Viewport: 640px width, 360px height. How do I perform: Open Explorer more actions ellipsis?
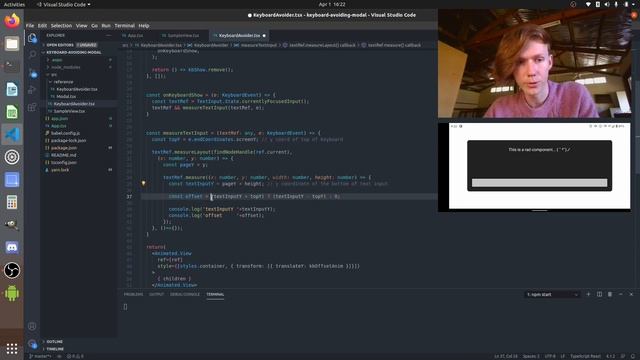pyautogui.click(x=109, y=36)
